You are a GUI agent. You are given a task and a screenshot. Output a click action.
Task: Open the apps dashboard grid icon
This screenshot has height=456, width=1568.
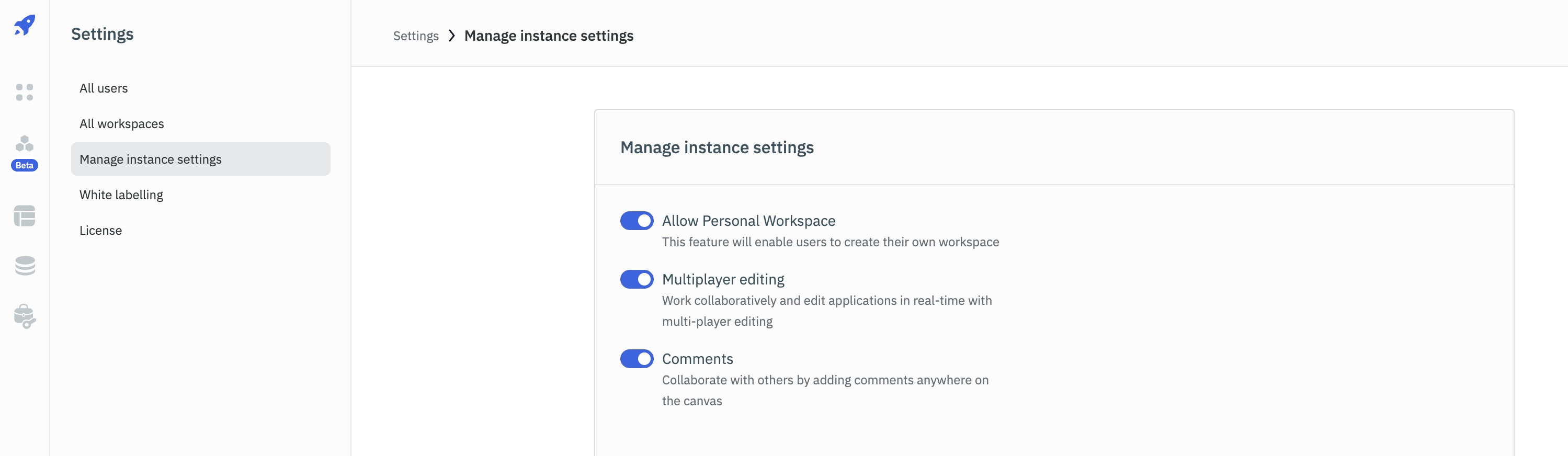[25, 92]
